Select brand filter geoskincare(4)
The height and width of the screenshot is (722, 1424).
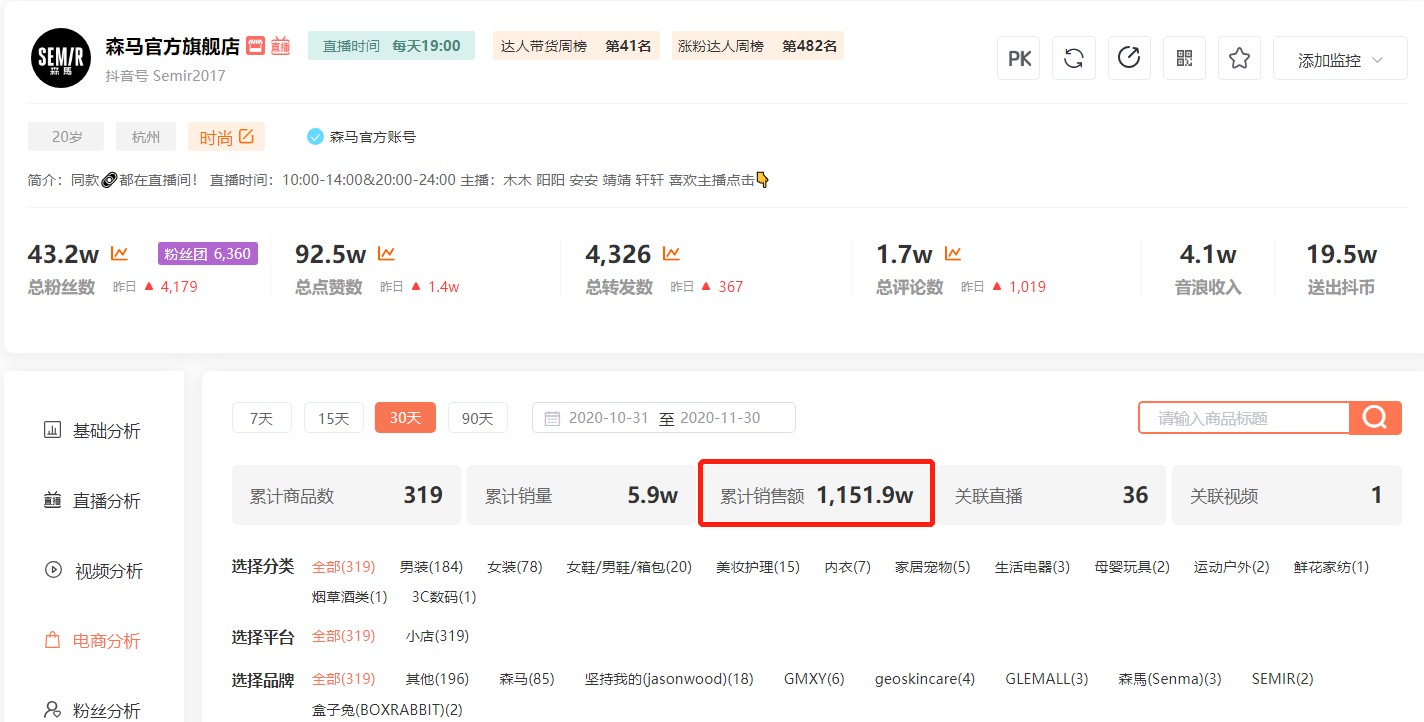pyautogui.click(x=925, y=679)
